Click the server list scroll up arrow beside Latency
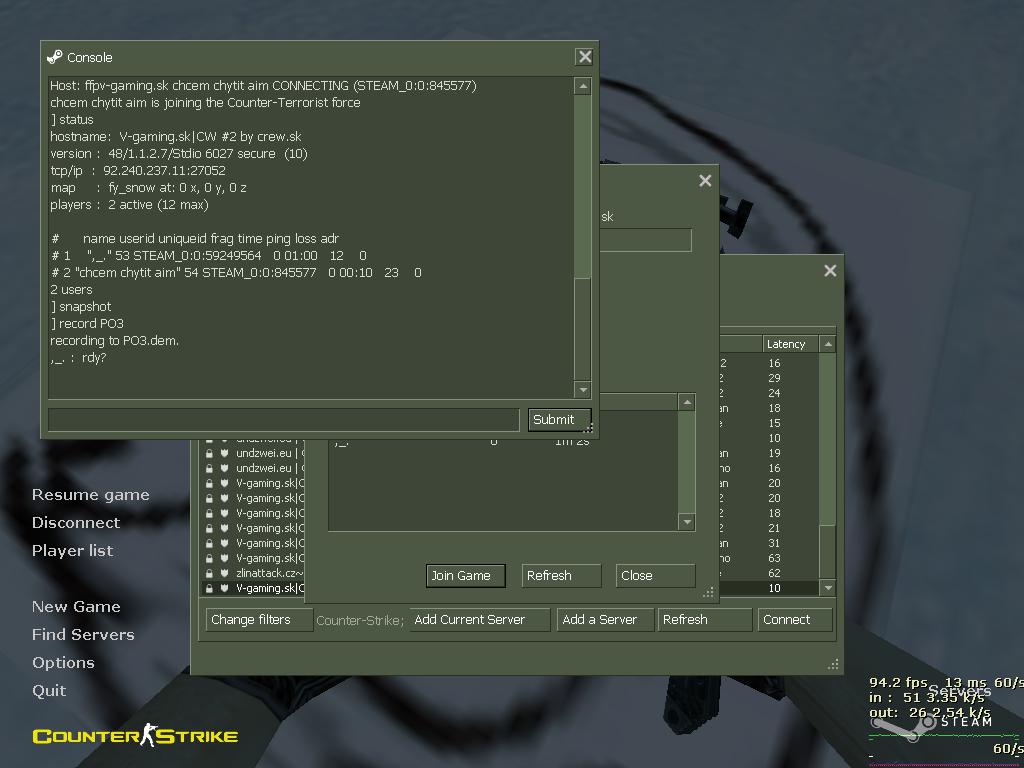 pos(827,344)
